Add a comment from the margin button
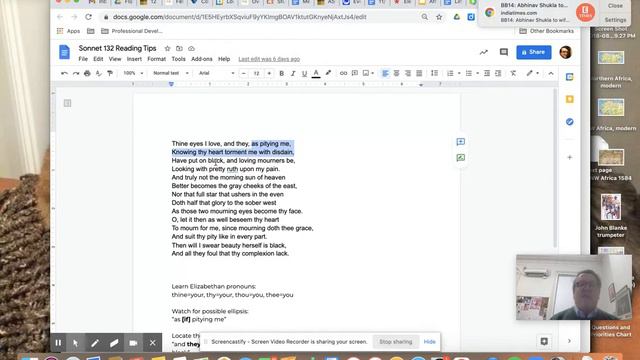 (460, 142)
